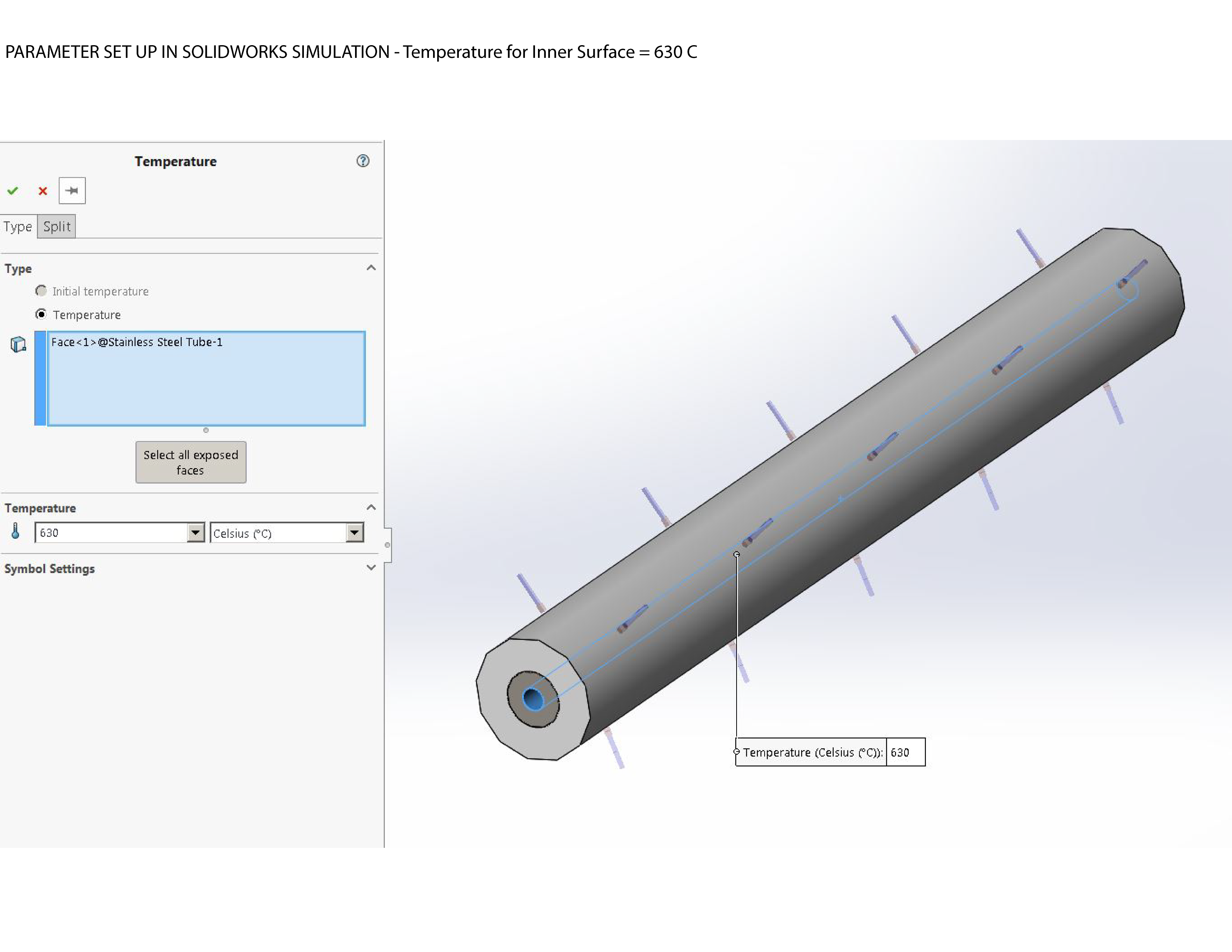
Task: Select the Temperature radio button
Action: tap(41, 314)
